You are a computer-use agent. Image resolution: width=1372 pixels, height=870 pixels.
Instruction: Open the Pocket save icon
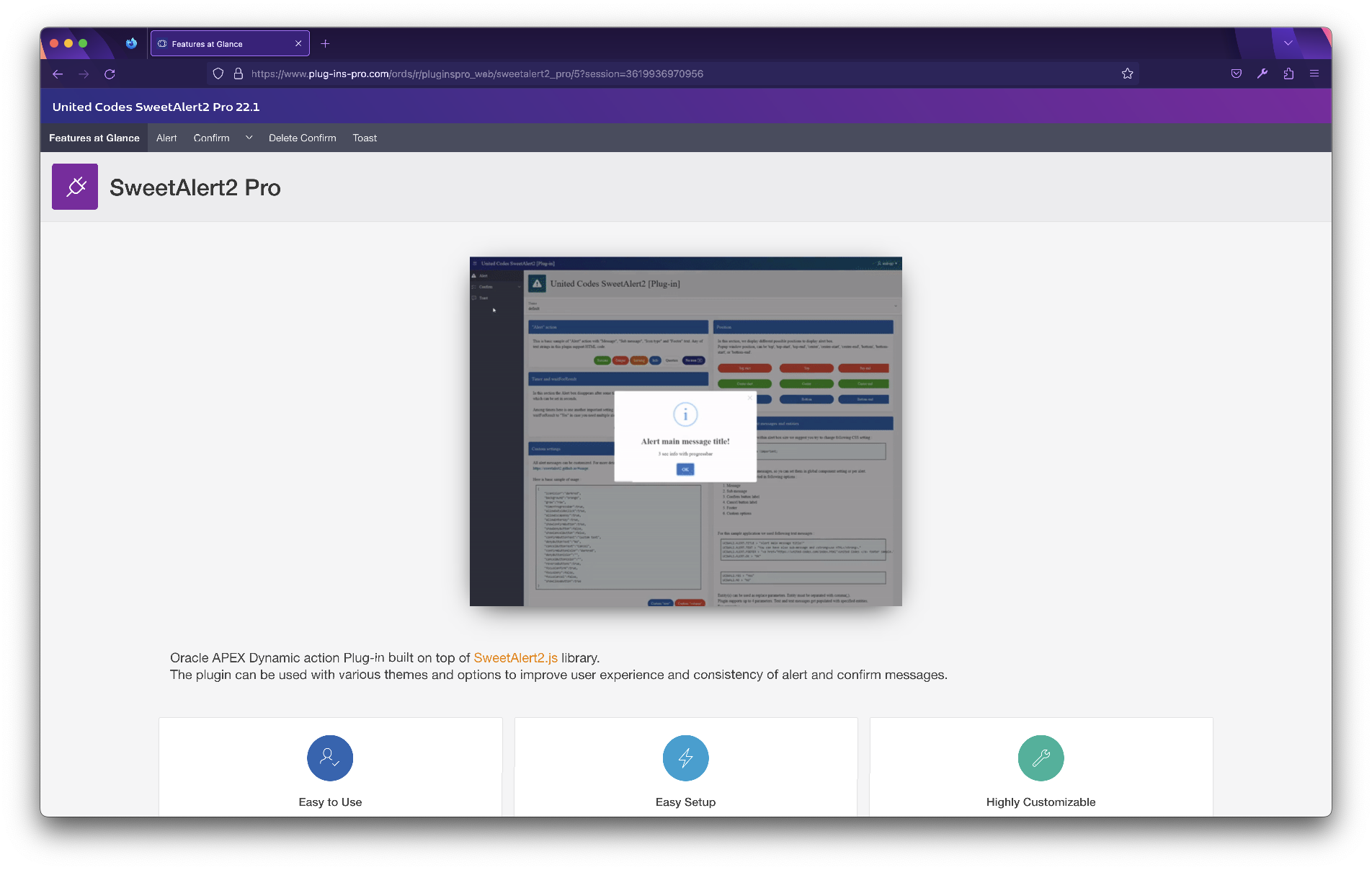(1237, 74)
